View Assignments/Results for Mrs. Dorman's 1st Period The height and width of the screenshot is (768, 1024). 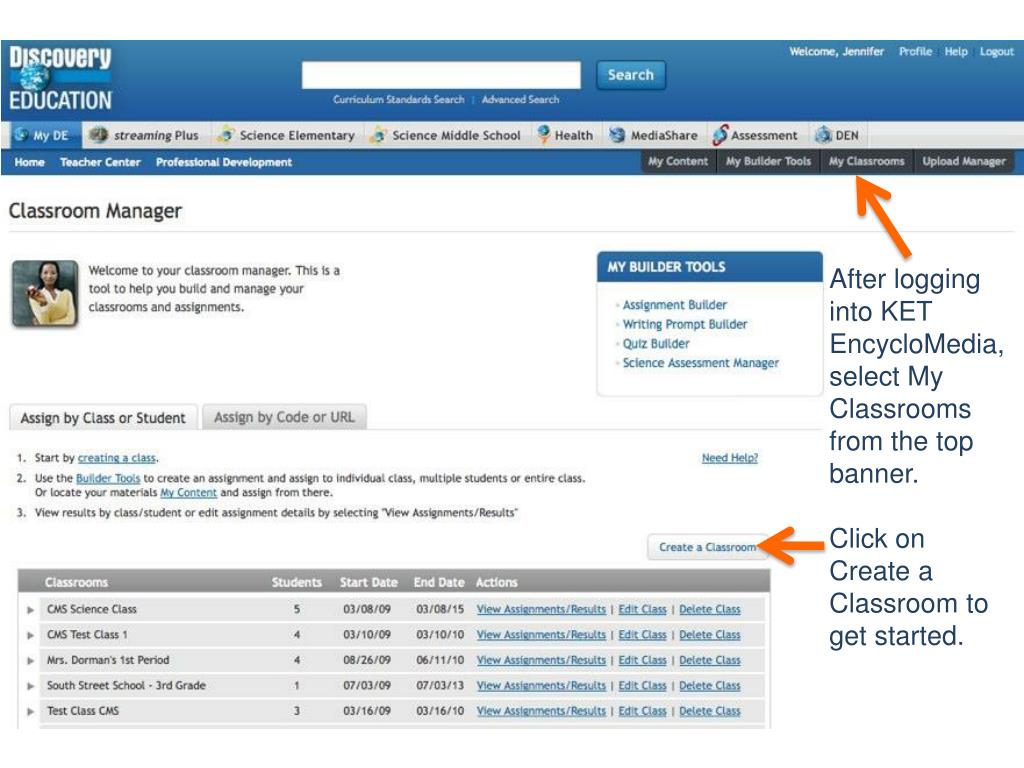[541, 660]
